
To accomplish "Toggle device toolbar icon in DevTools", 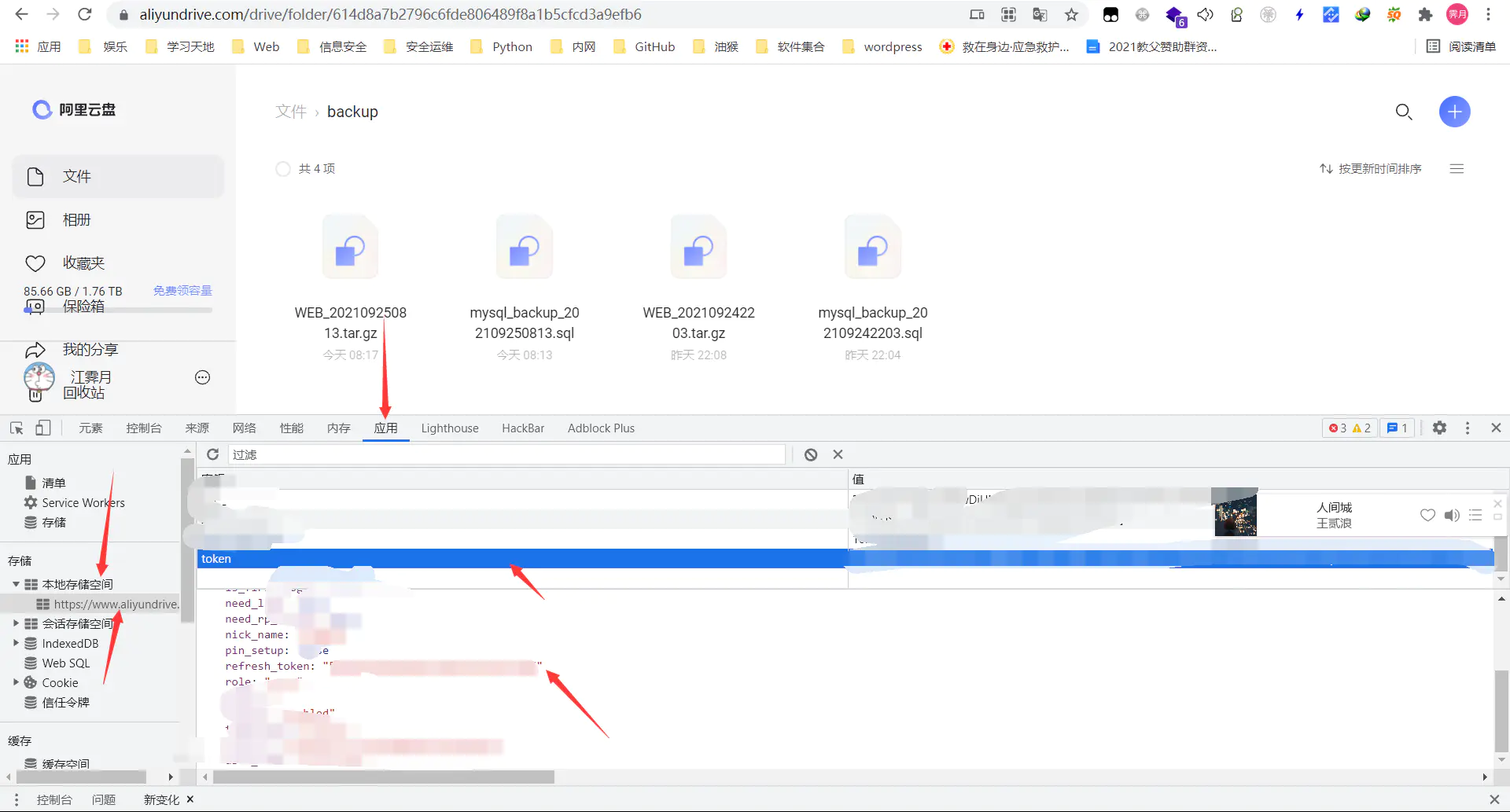I will (x=43, y=428).
